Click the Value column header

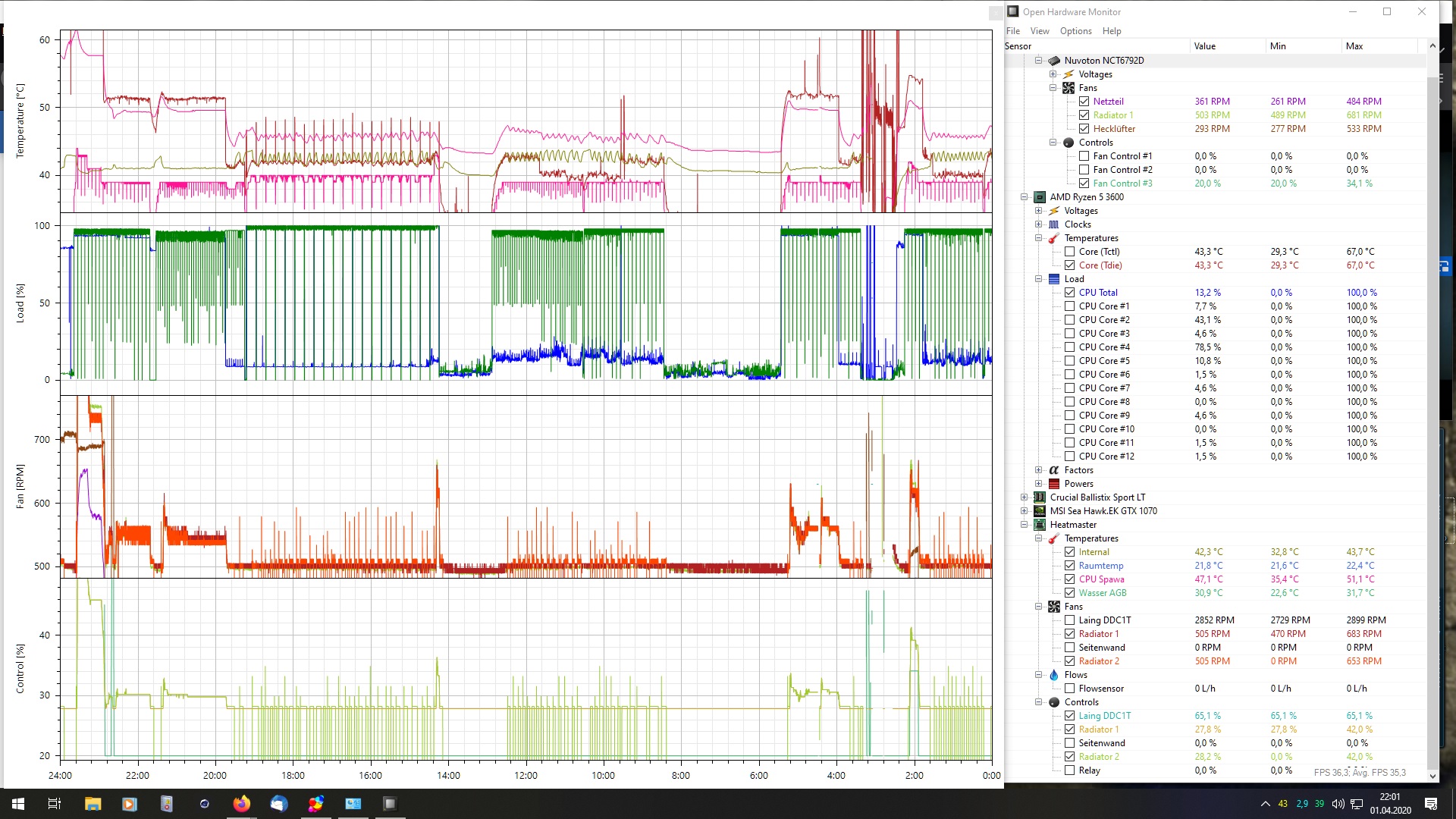(1204, 46)
